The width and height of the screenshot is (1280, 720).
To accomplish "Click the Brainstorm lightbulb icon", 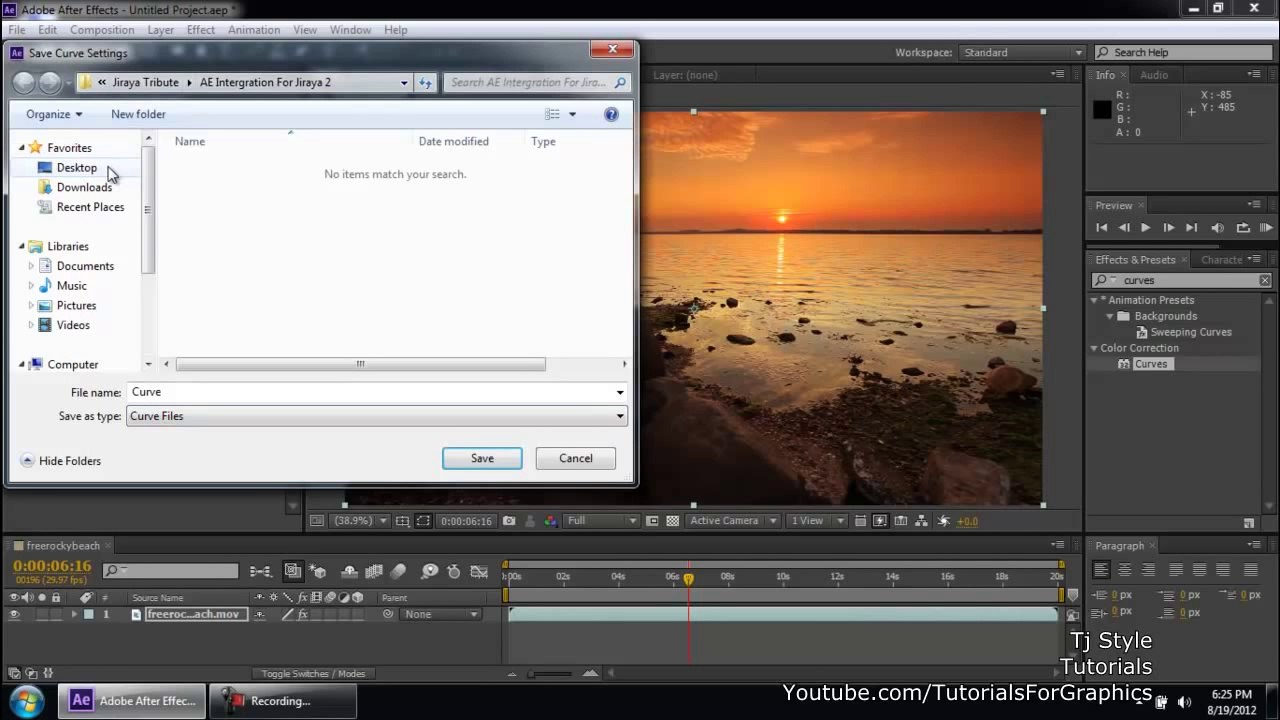I will pyautogui.click(x=429, y=572).
